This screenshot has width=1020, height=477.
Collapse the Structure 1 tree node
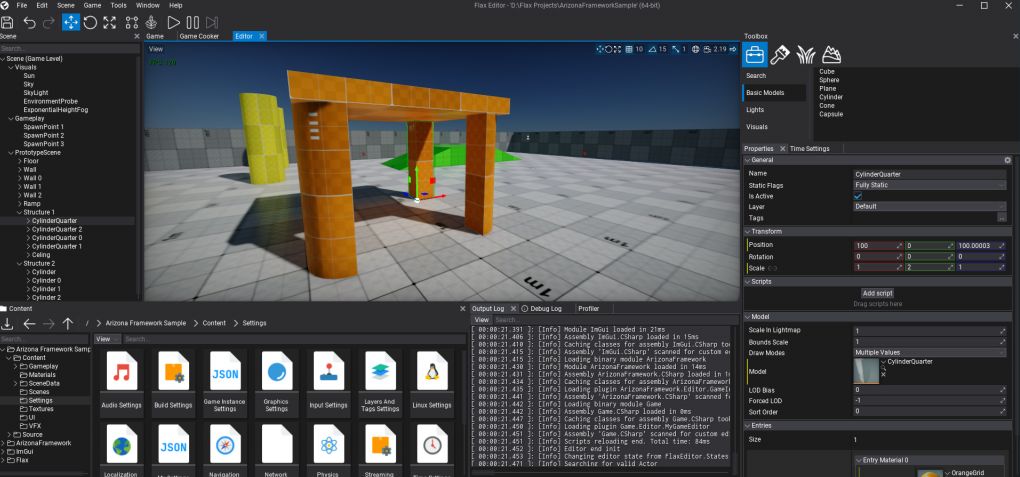coord(20,212)
